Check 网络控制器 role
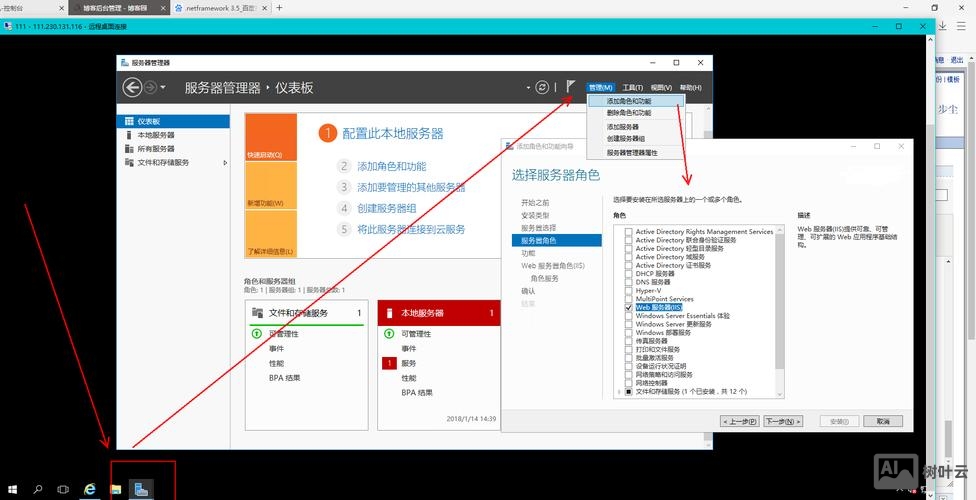 click(x=629, y=383)
